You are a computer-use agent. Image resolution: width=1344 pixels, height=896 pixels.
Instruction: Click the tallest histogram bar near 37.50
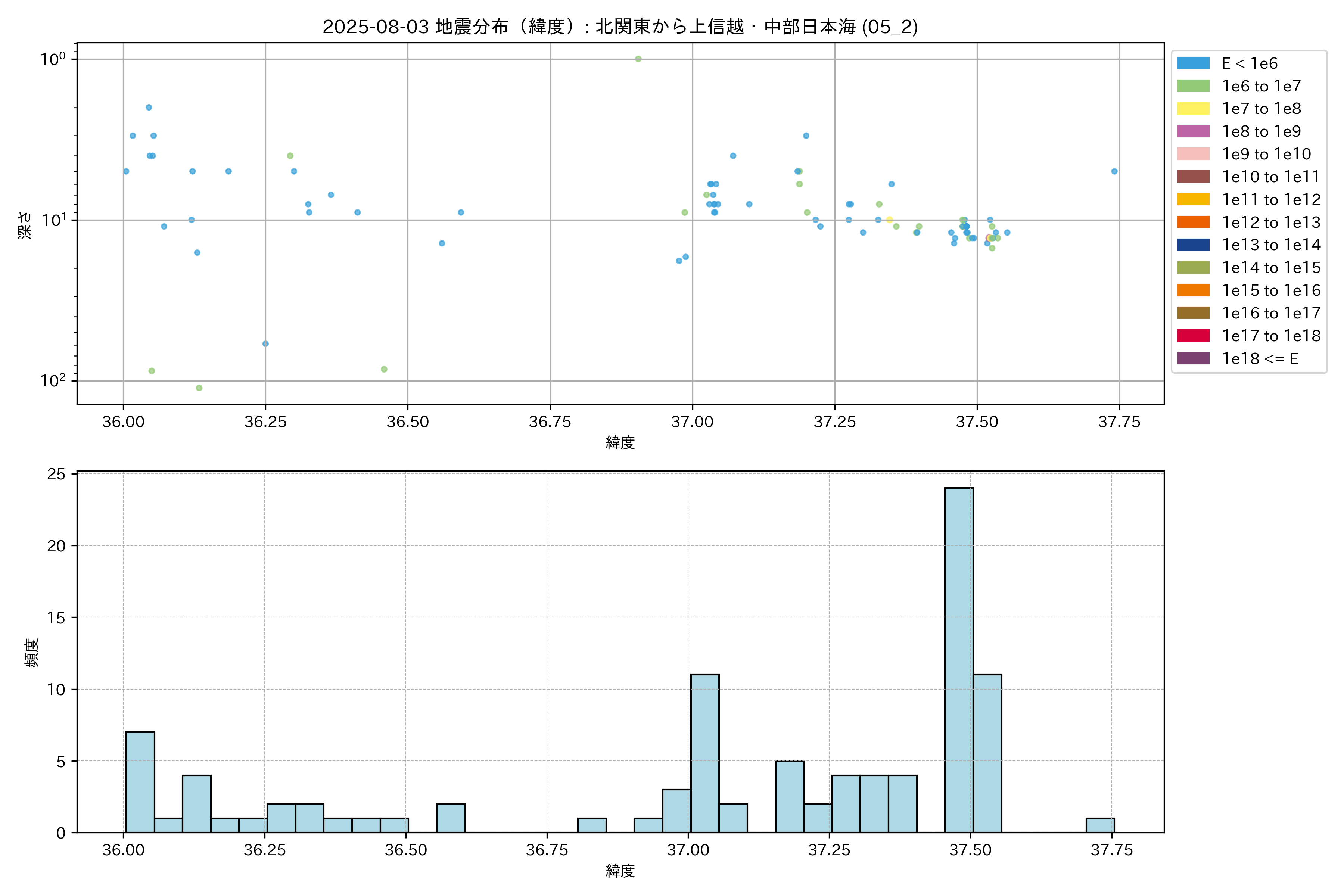[959, 660]
